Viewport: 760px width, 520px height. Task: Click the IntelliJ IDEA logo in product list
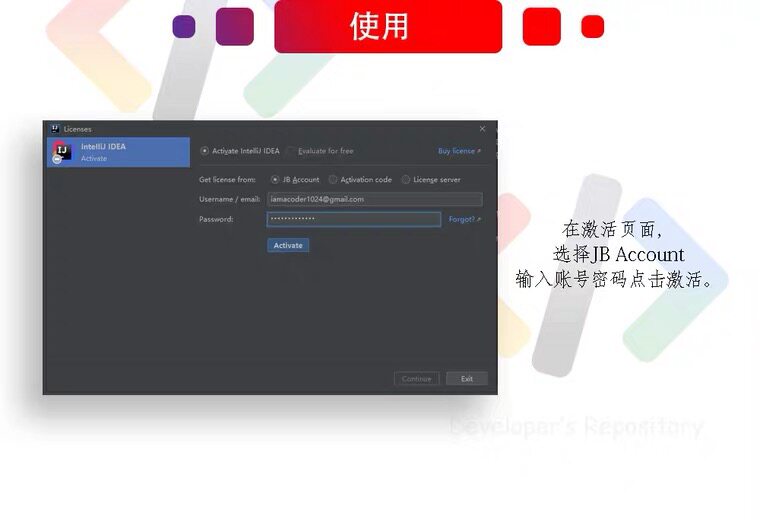coord(63,151)
